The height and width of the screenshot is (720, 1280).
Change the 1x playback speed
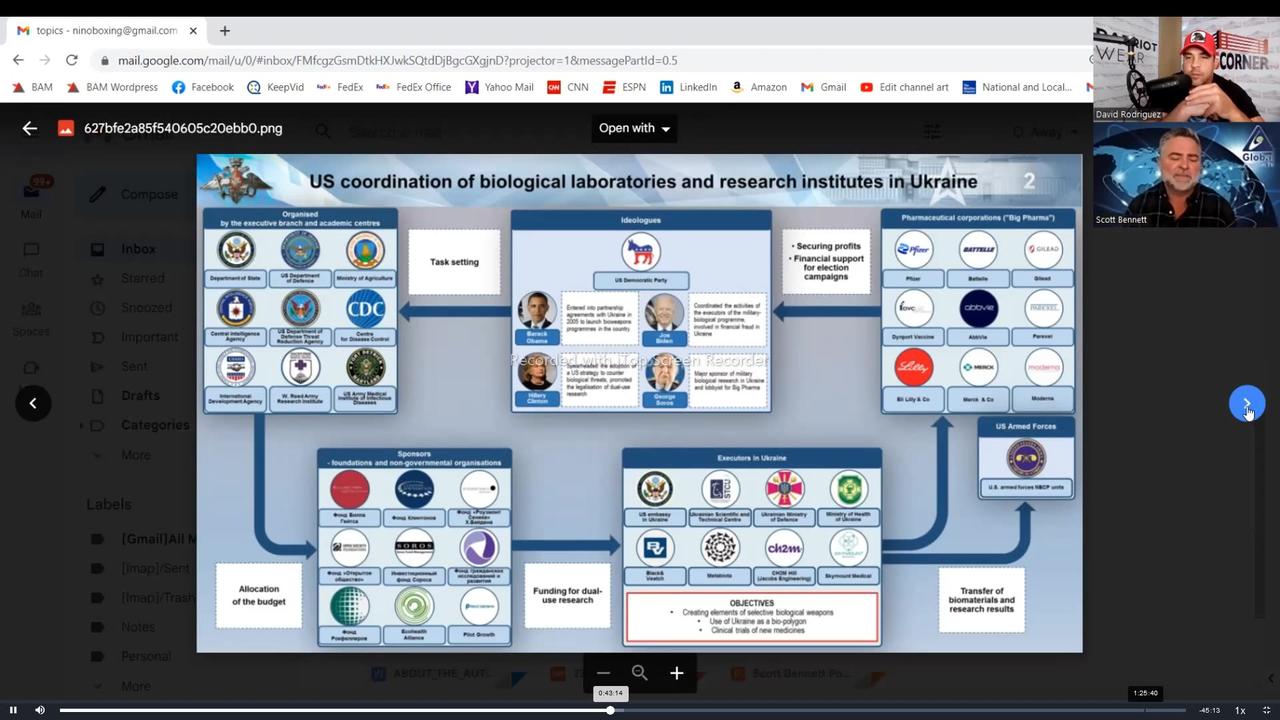pos(1240,710)
